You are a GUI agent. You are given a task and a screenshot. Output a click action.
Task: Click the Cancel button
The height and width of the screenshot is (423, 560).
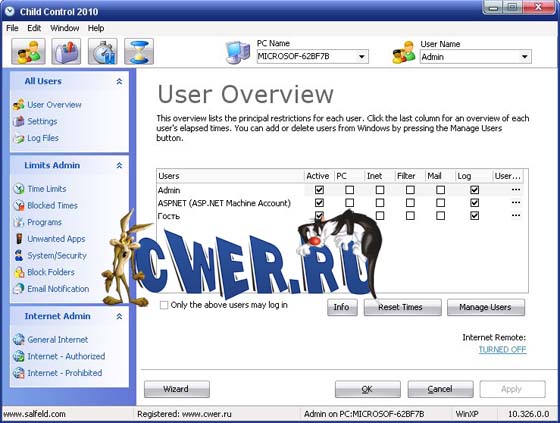point(440,389)
